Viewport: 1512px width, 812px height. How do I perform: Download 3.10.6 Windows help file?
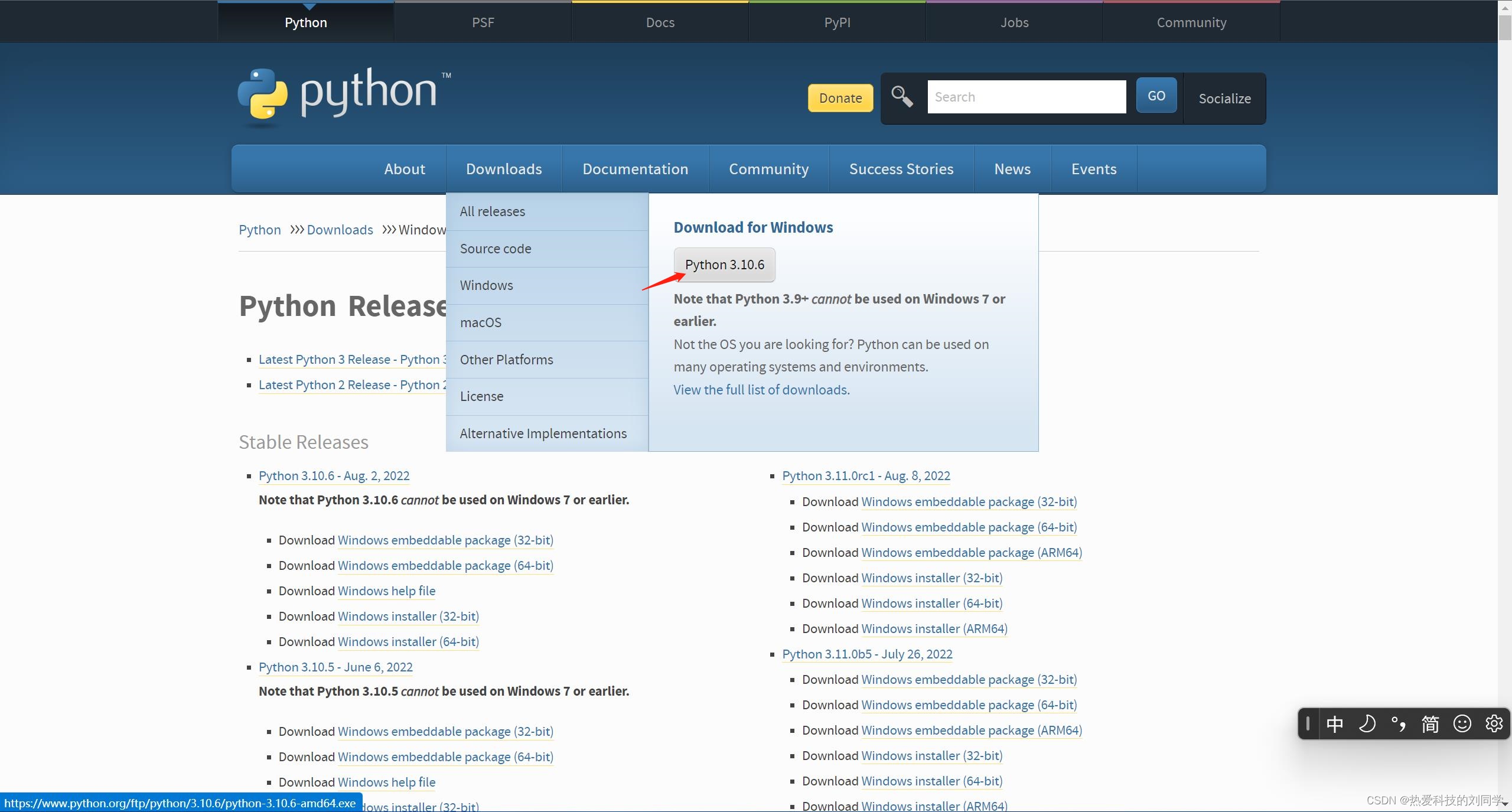pos(387,591)
